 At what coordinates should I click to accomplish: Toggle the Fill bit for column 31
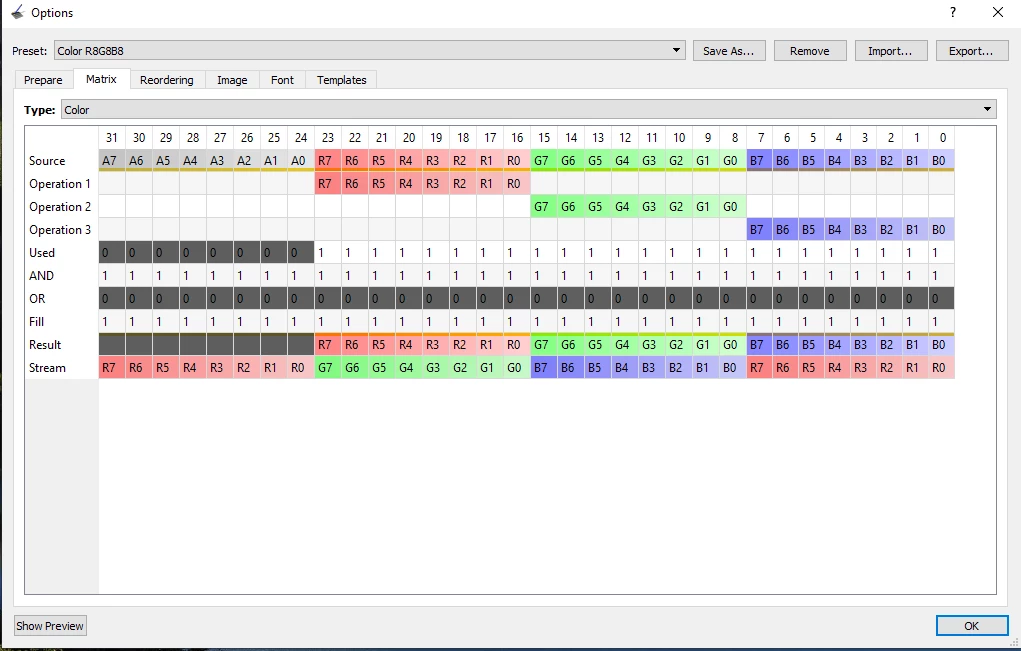tap(112, 322)
